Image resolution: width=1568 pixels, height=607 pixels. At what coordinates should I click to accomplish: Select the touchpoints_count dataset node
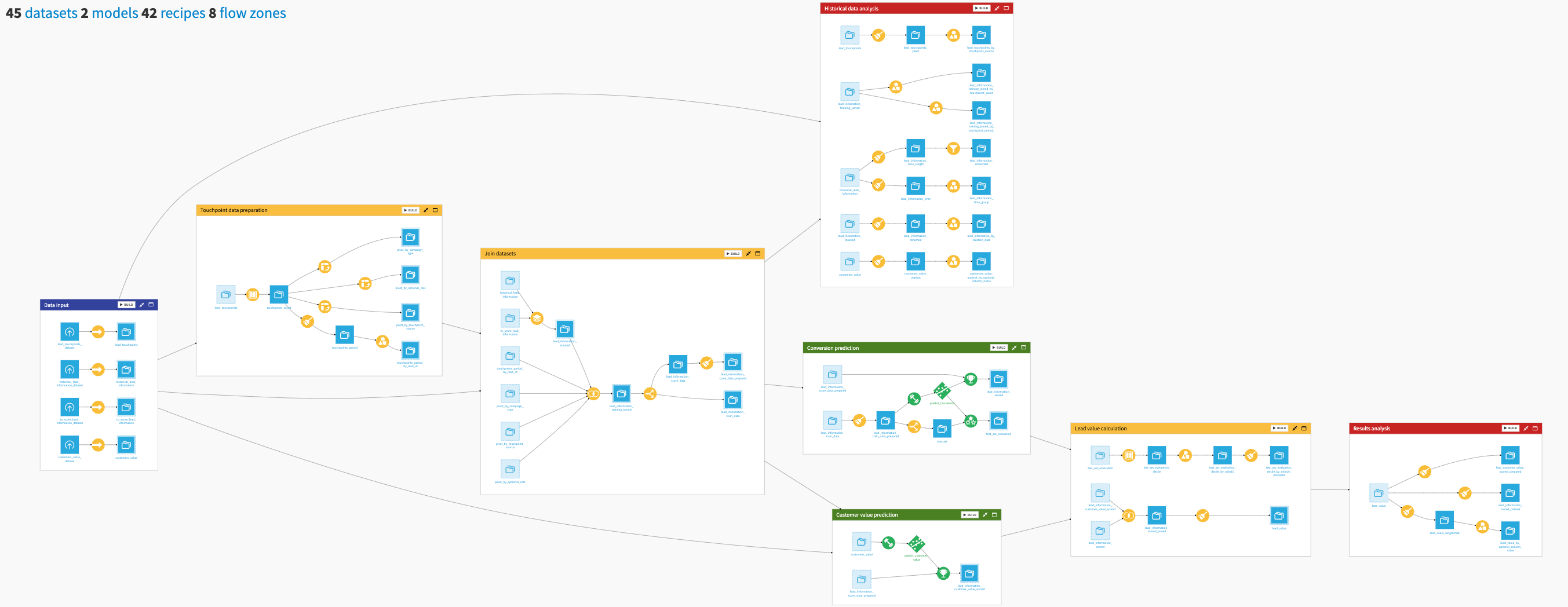279,295
